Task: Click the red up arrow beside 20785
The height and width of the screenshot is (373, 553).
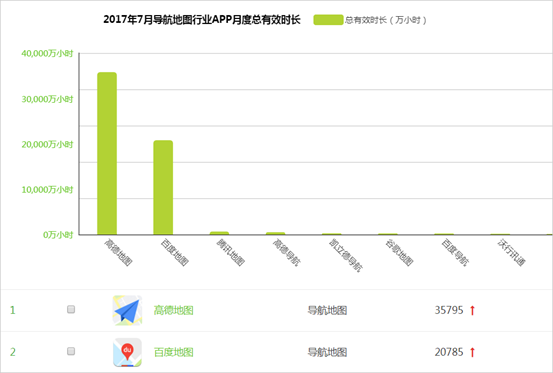Action: 473,352
